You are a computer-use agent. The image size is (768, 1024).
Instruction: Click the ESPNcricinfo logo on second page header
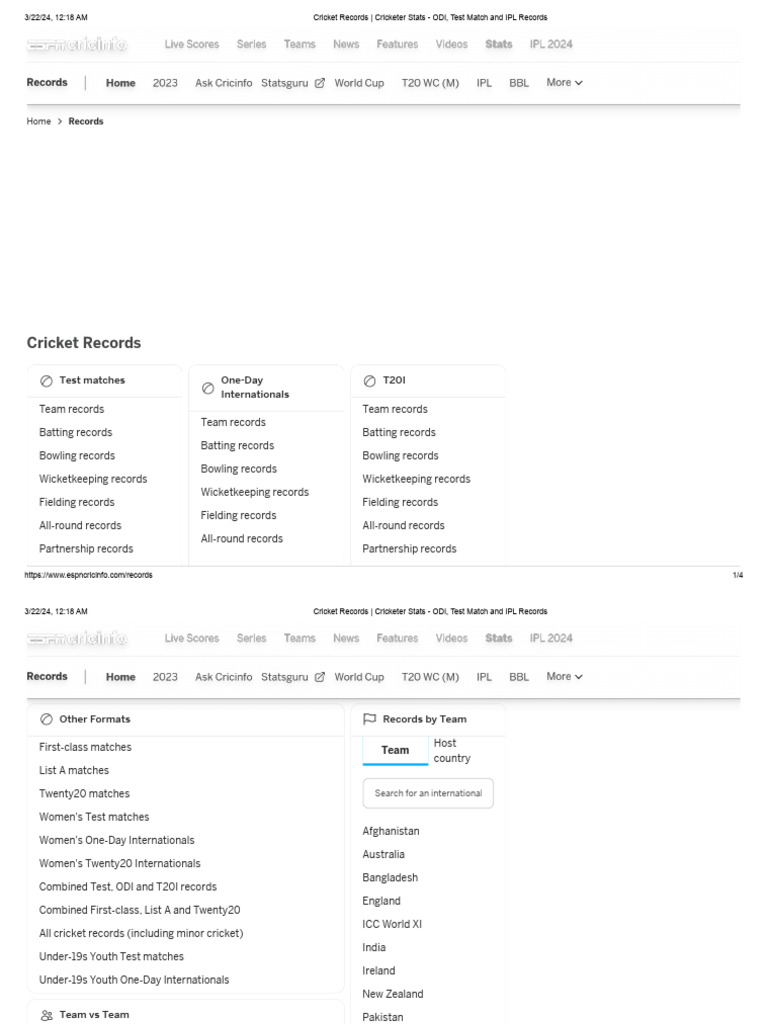tap(77, 638)
